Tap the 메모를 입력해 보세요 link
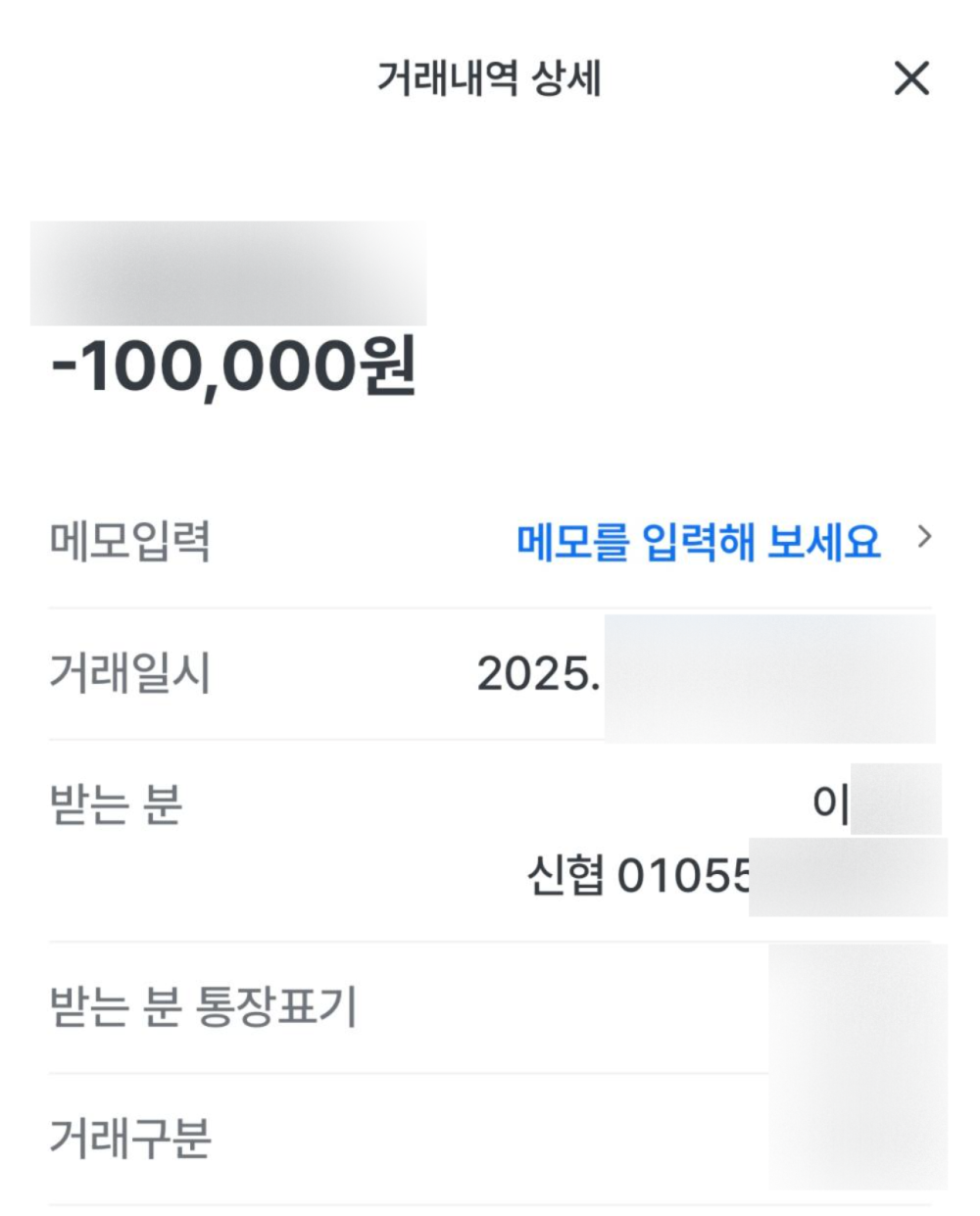 [x=698, y=541]
